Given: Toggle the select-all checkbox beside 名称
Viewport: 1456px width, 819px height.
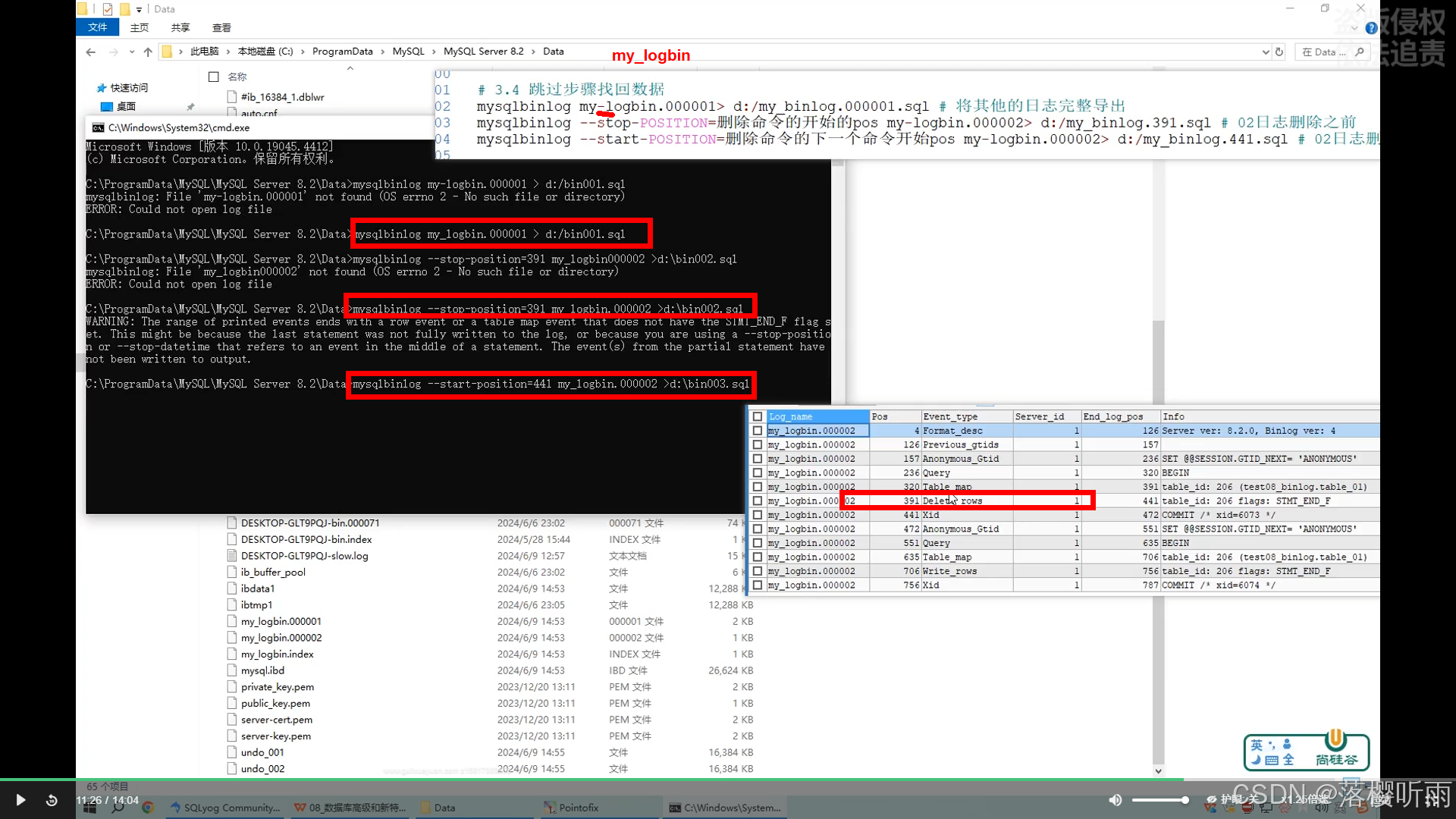Looking at the screenshot, I should point(214,77).
